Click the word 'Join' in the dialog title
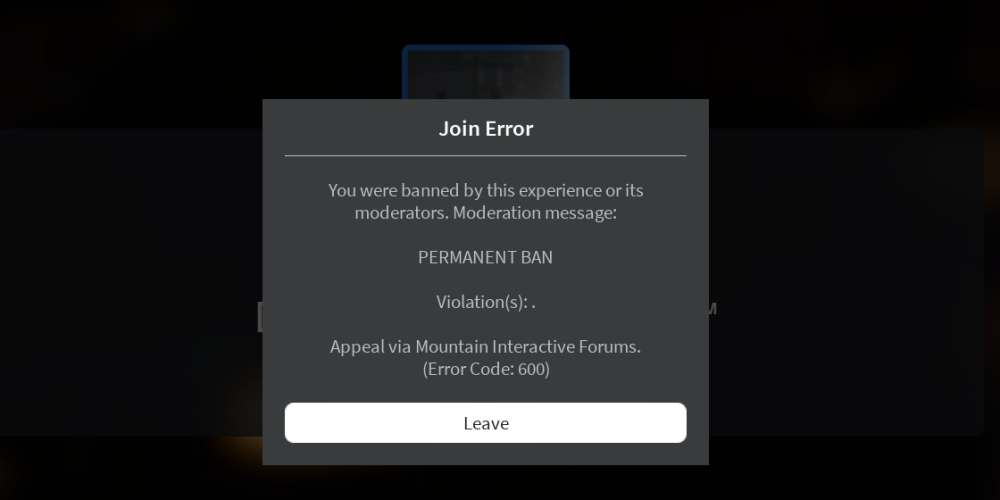Screen dimensions: 1000x500 point(458,129)
